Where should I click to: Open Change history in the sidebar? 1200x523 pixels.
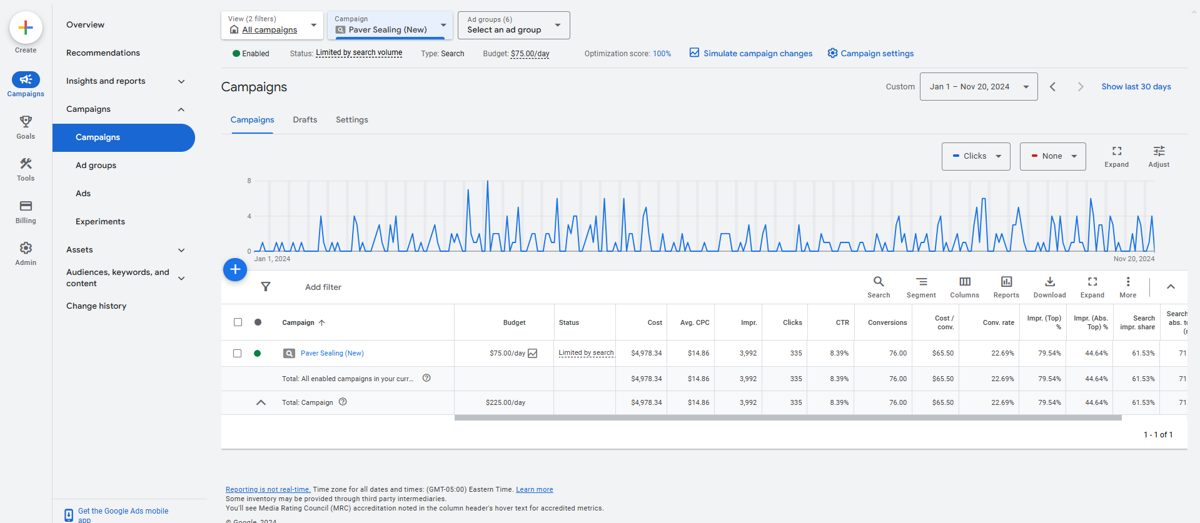point(96,306)
